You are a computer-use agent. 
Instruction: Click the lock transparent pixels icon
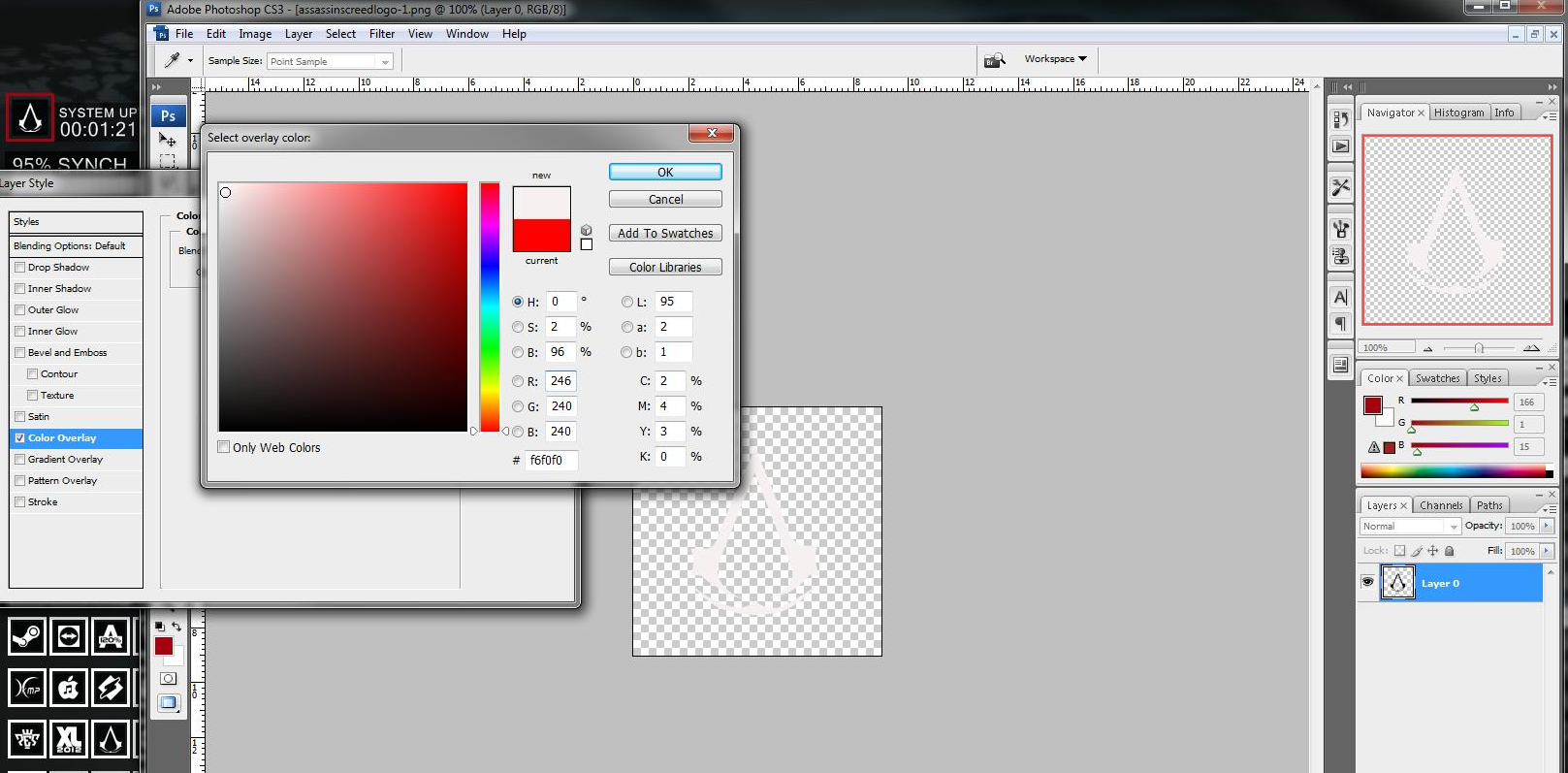pos(1399,551)
